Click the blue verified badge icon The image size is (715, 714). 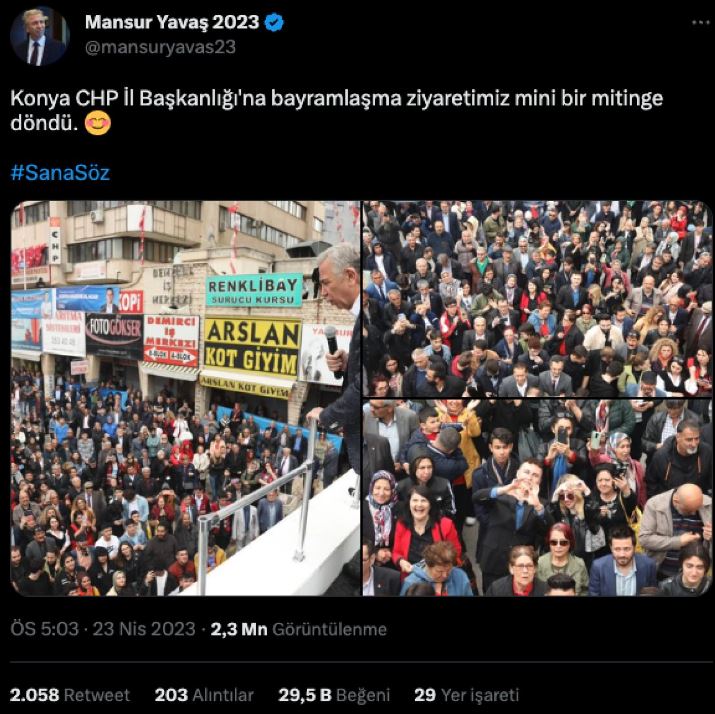pyautogui.click(x=274, y=22)
